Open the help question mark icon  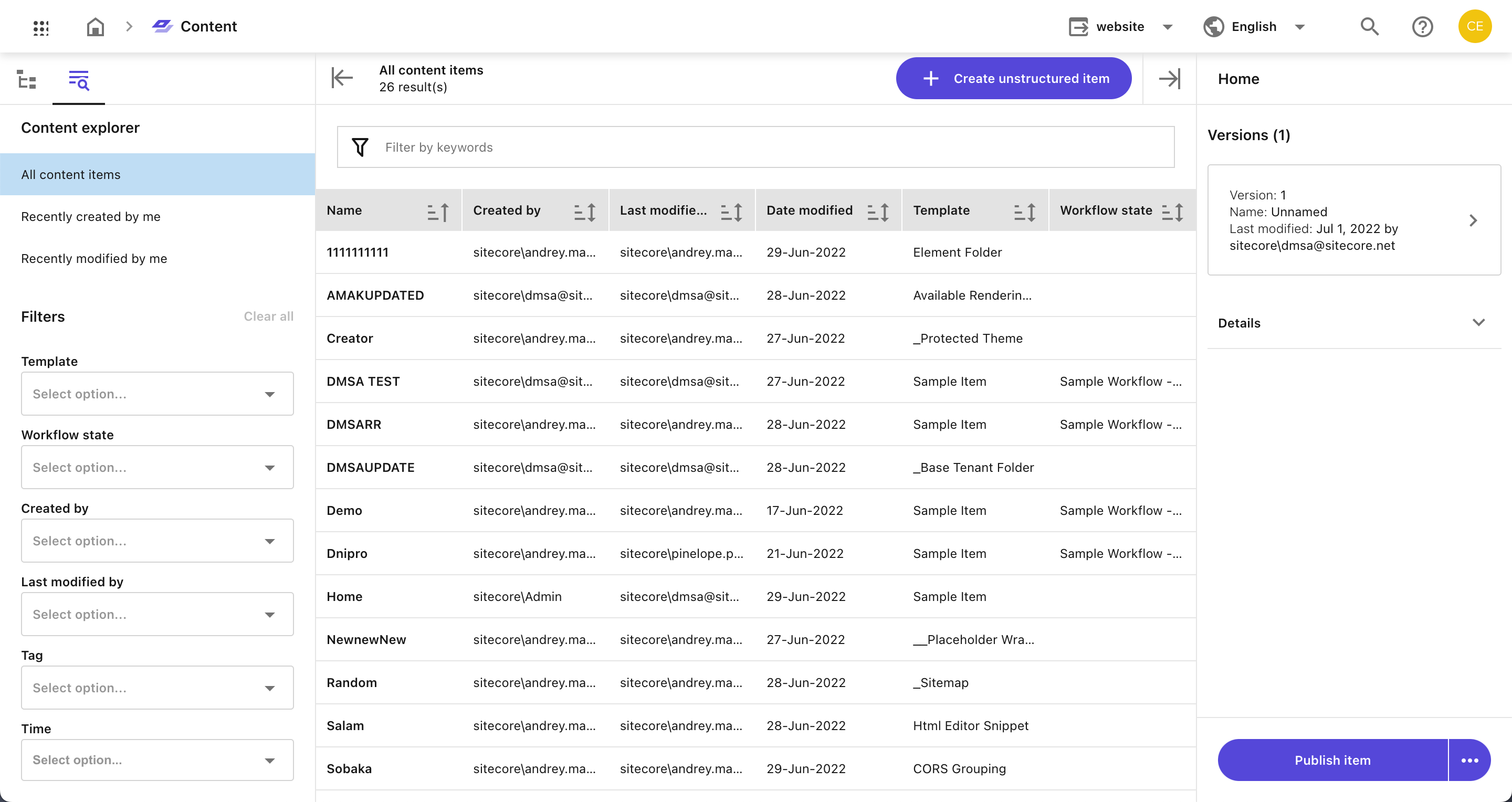click(x=1422, y=27)
